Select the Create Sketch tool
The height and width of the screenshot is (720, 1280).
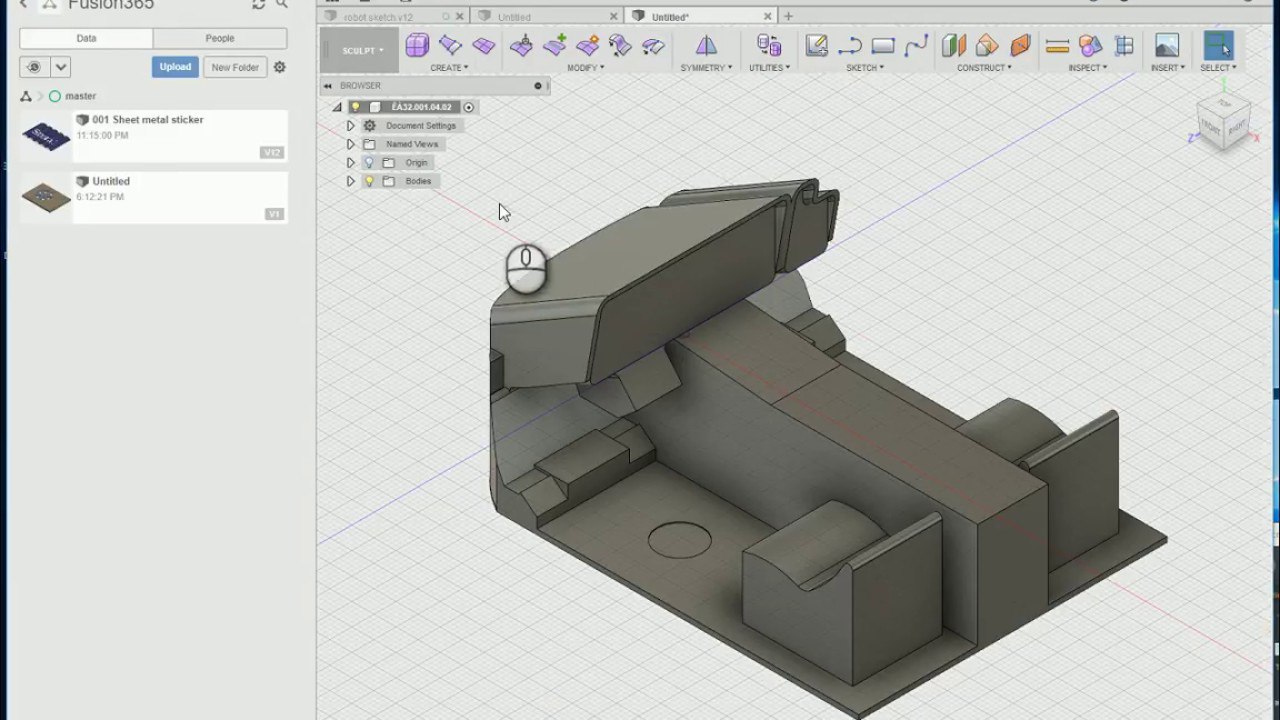click(x=816, y=46)
